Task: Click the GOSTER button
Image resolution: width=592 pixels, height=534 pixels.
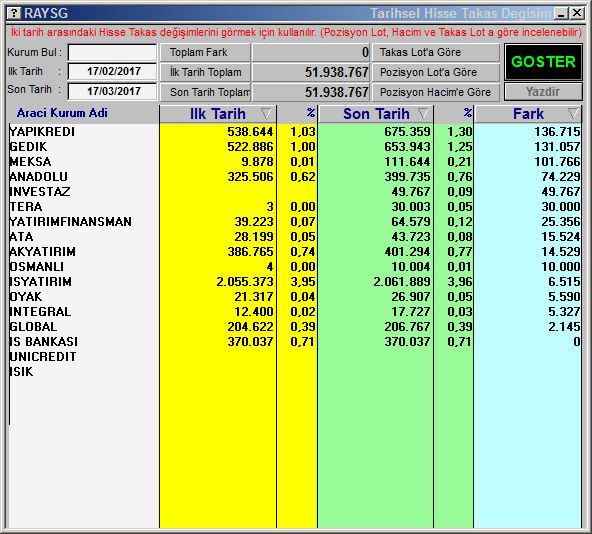Action: (543, 62)
